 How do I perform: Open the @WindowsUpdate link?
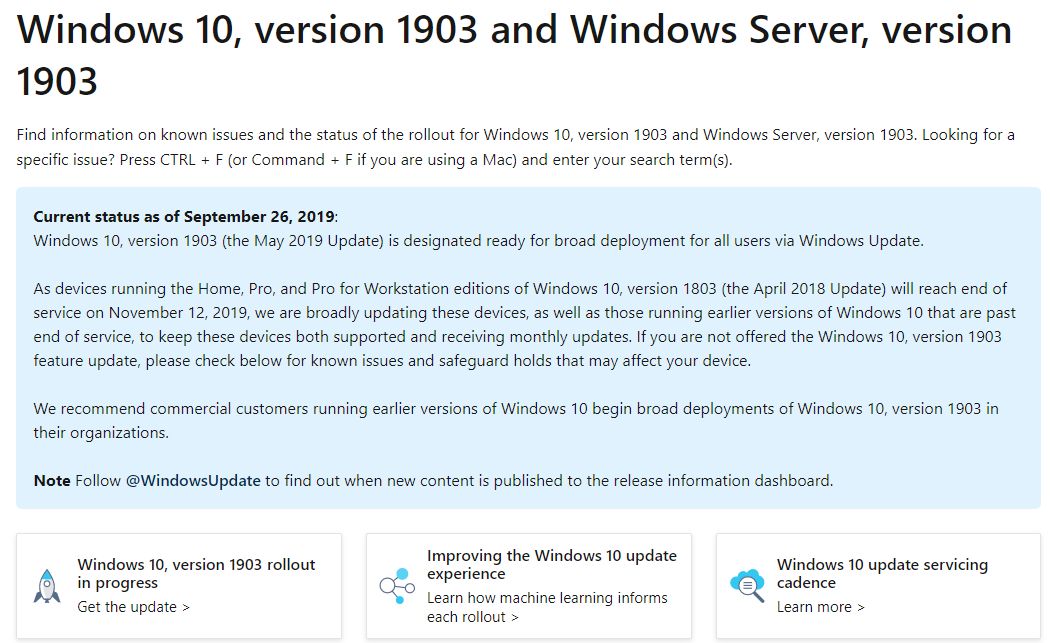[193, 481]
